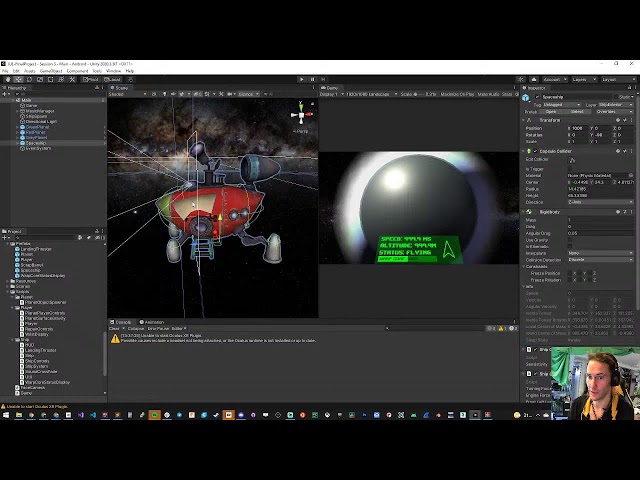Toggle the Is Kinematic checkbox

(x=570, y=247)
